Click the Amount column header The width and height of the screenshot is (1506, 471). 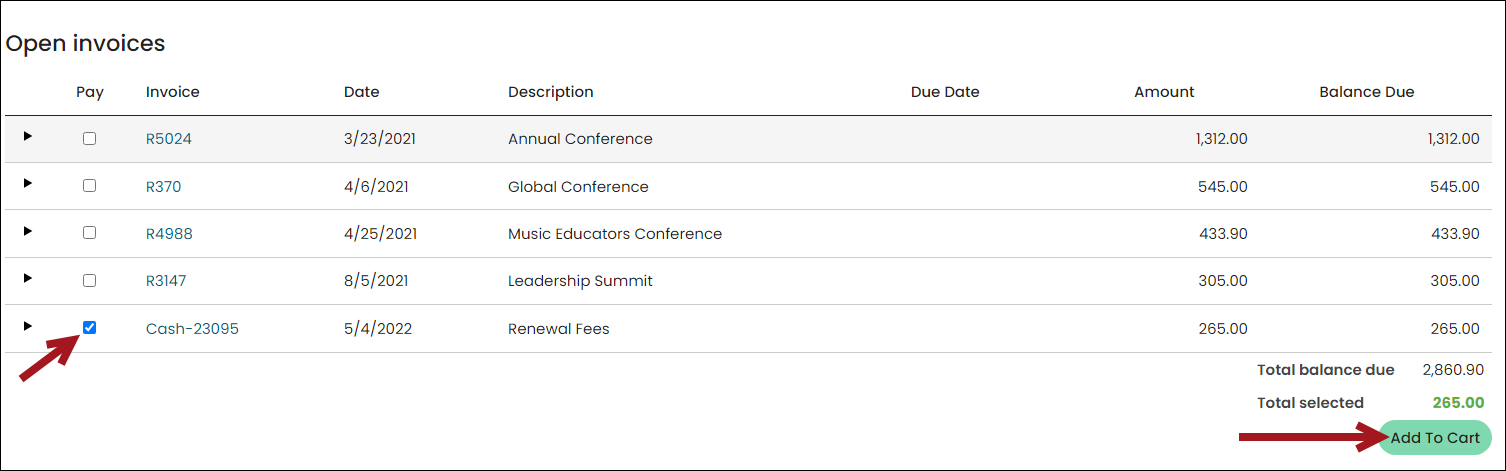(1164, 92)
